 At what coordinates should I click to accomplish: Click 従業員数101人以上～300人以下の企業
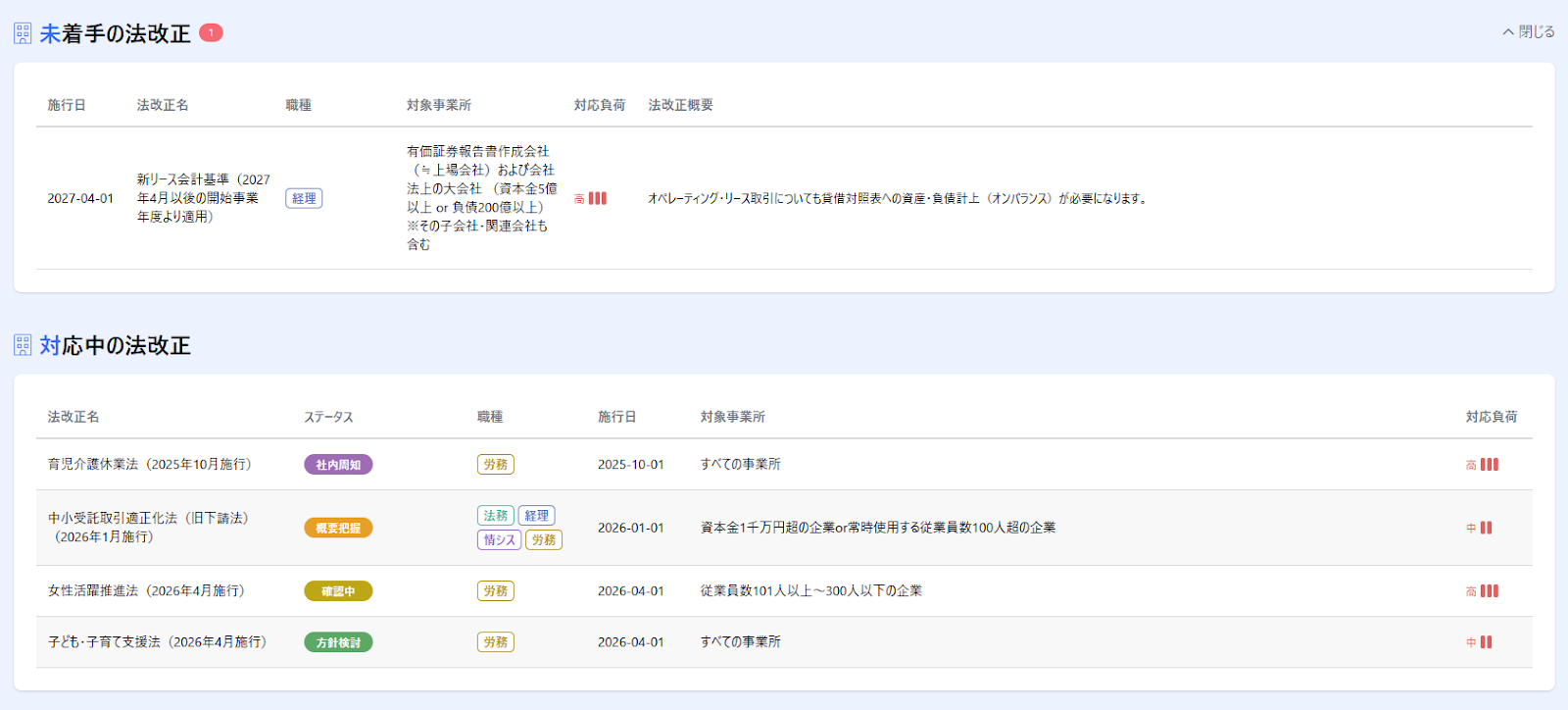(x=811, y=591)
